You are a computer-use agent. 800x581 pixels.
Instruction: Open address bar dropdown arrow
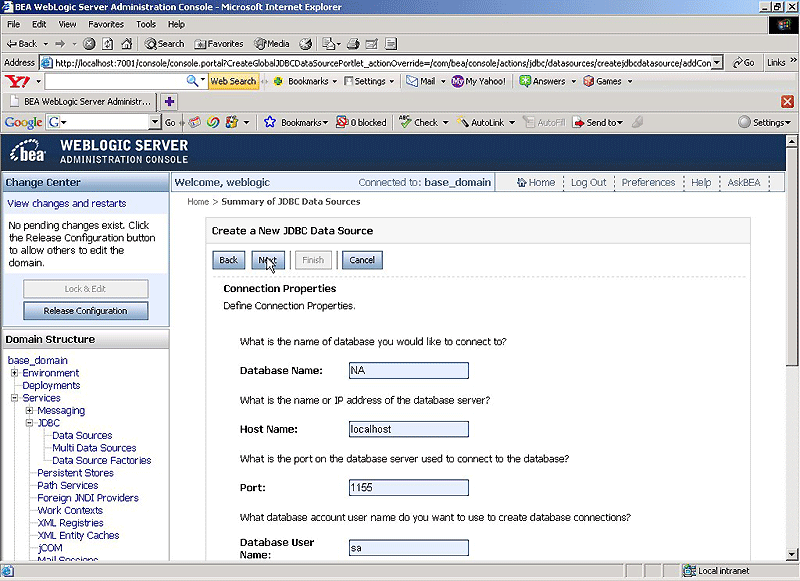pyautogui.click(x=717, y=63)
